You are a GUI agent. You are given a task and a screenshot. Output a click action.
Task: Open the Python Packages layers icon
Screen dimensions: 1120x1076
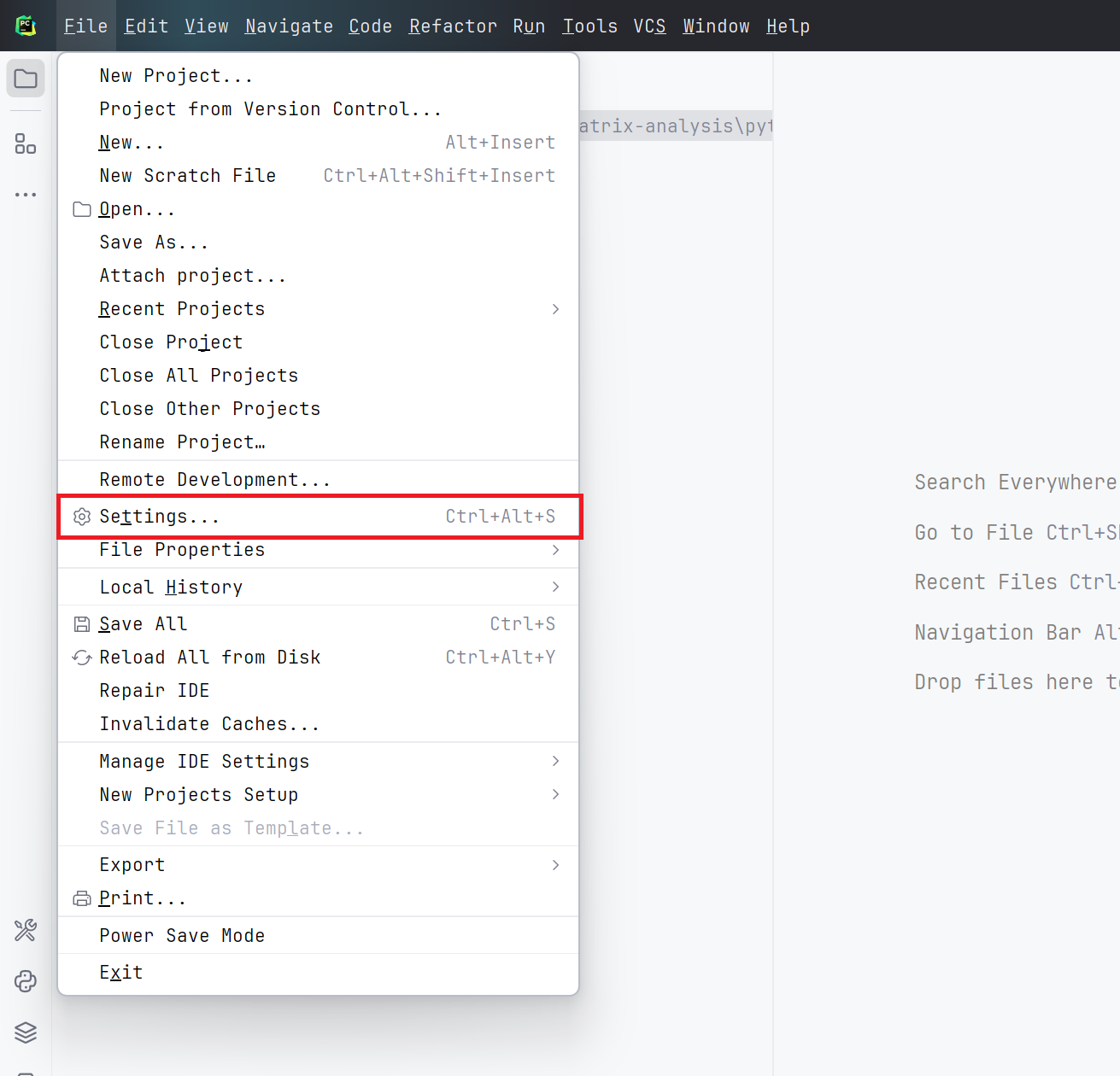tap(26, 1032)
